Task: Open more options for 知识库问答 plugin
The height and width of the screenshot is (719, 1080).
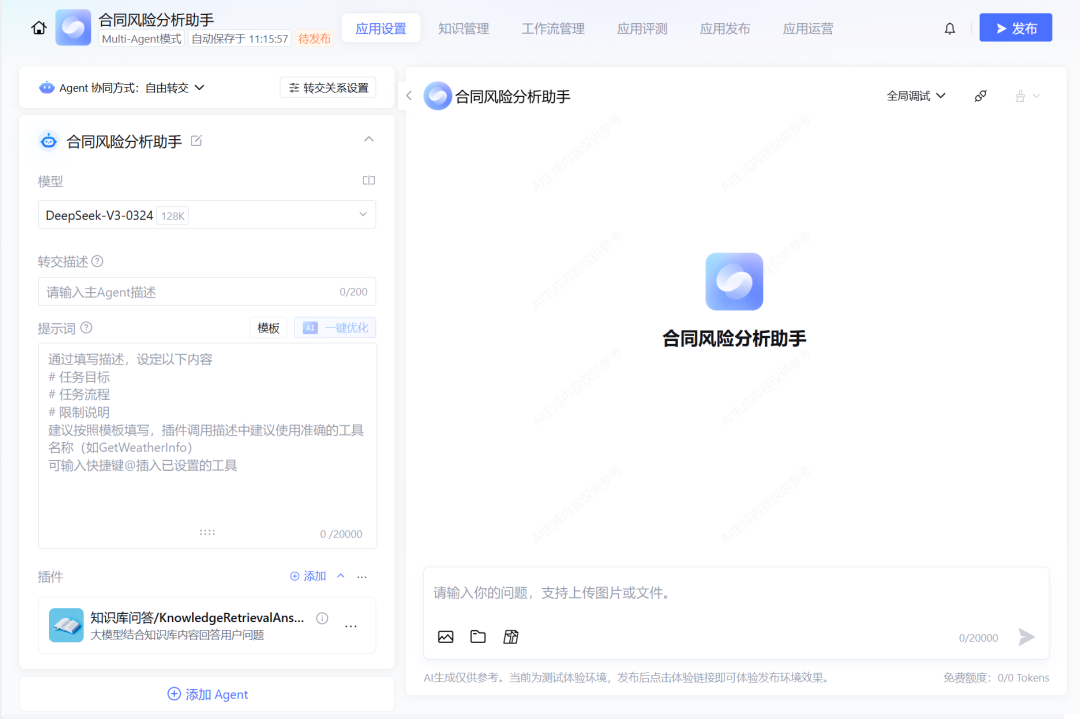Action: coord(351,626)
